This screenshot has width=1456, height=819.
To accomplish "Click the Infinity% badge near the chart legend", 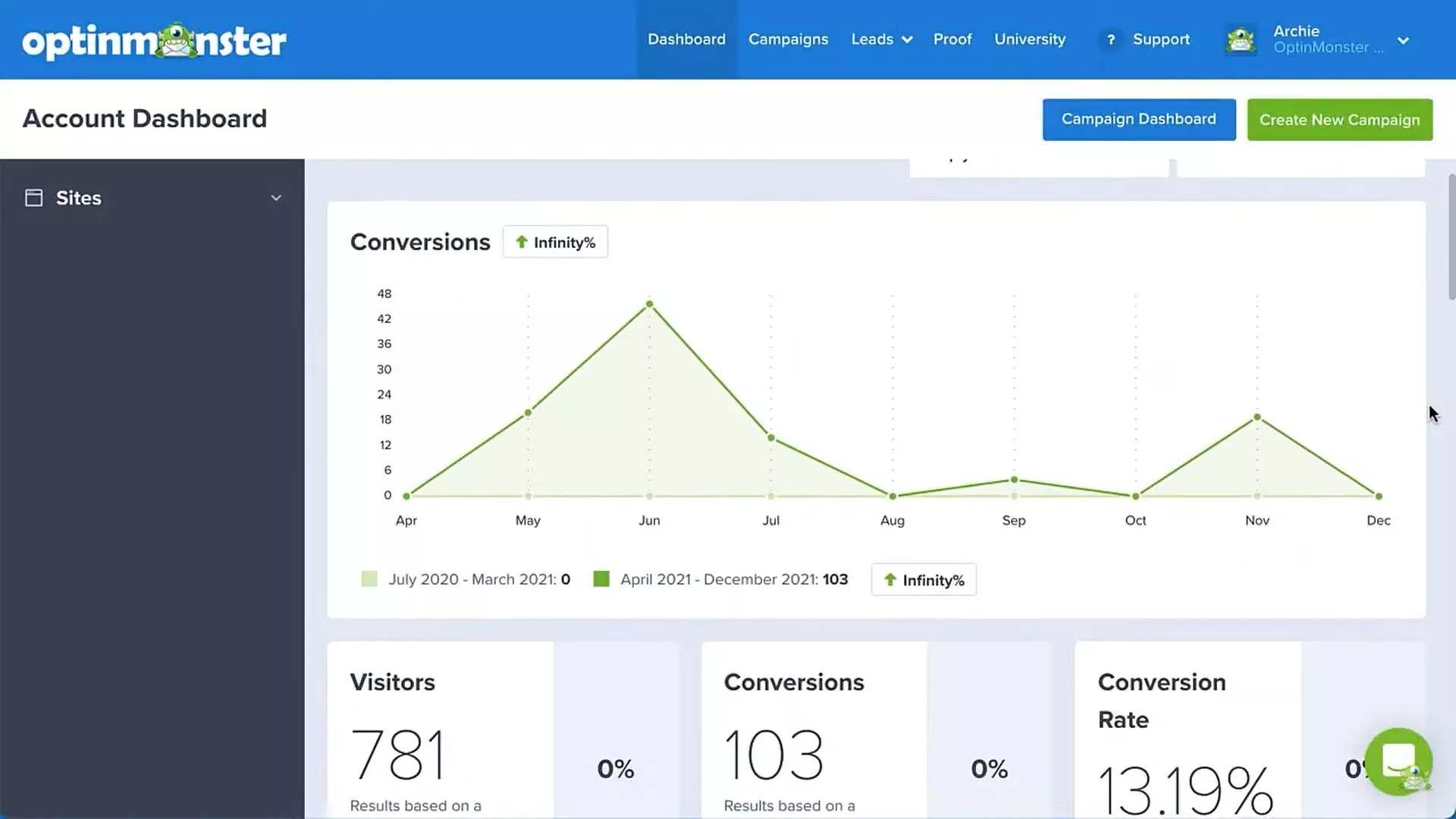I will (924, 579).
